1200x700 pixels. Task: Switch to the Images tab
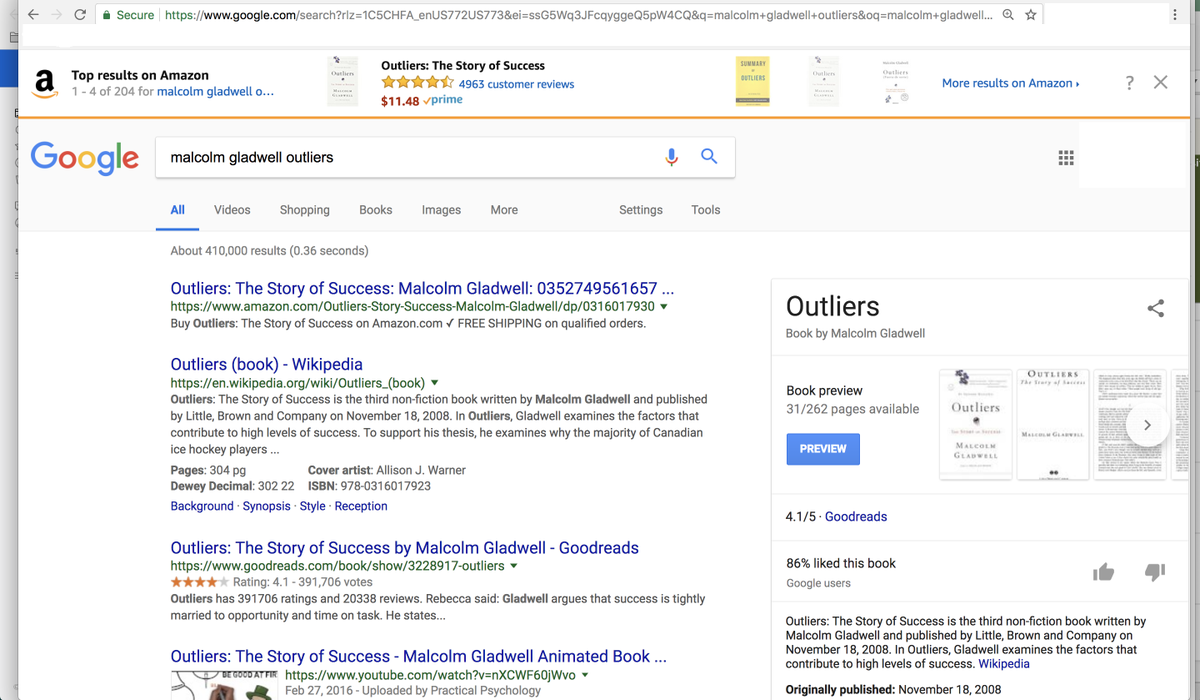(441, 210)
